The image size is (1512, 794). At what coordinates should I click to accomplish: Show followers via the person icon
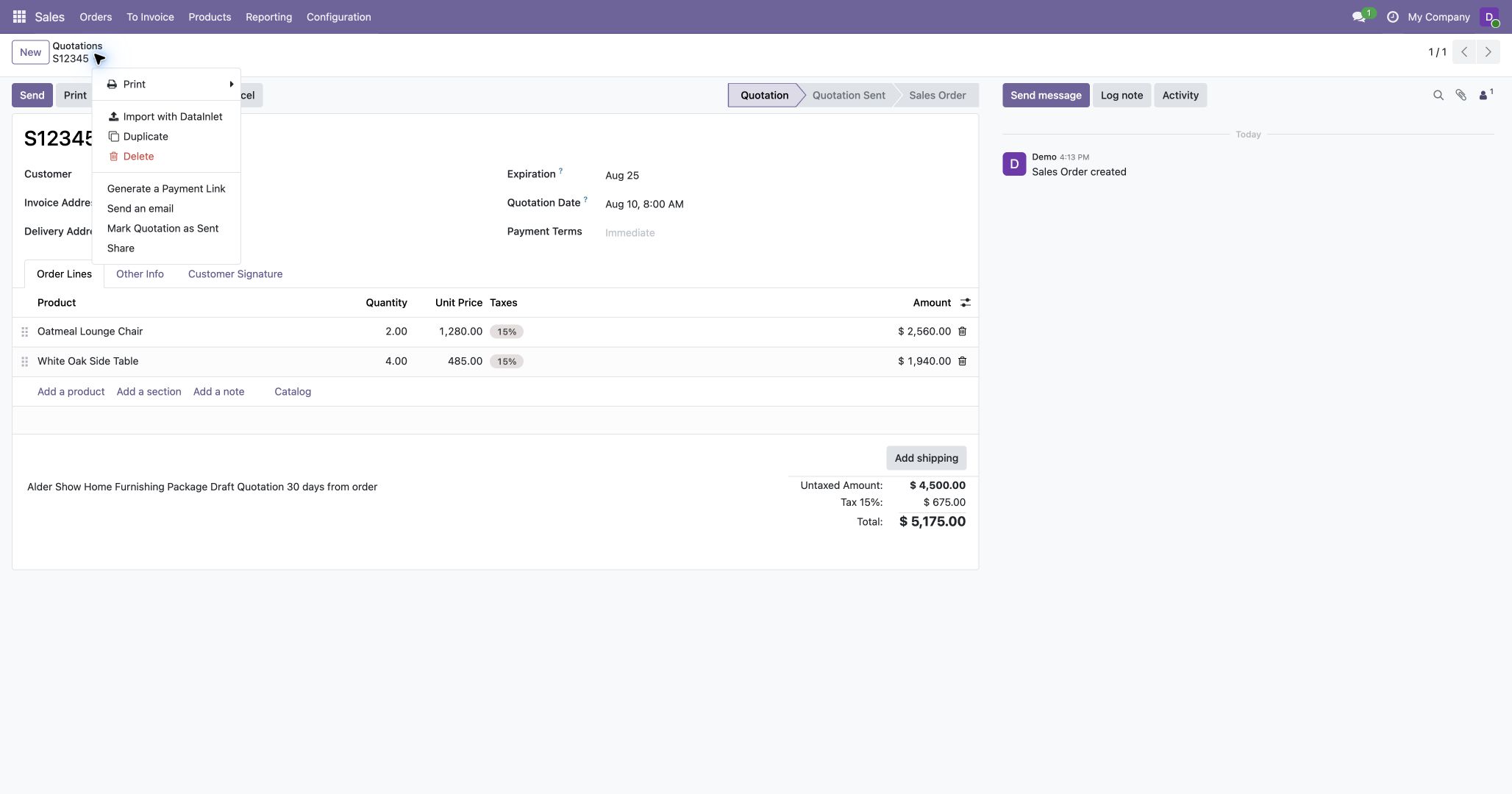[x=1486, y=95]
